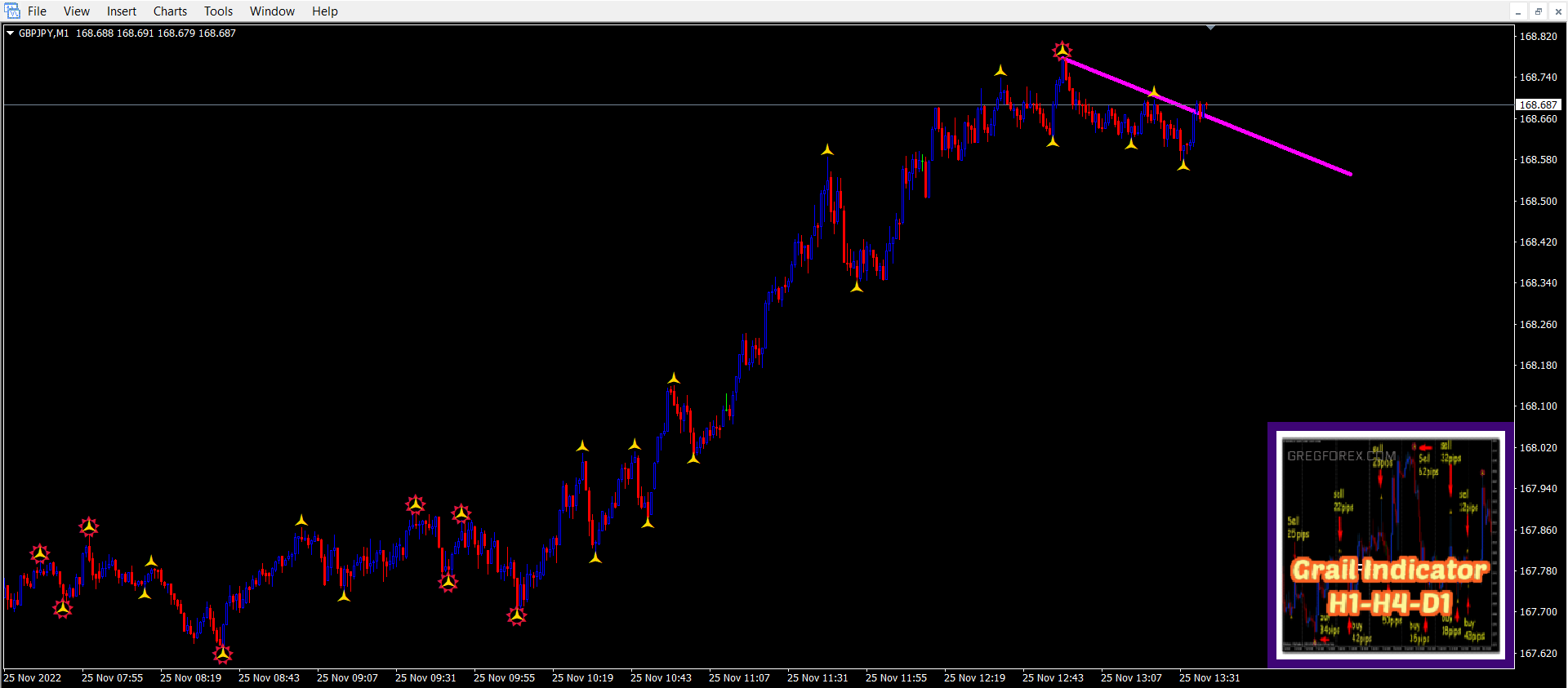1568x688 pixels.
Task: Open the Insert menu
Action: (x=122, y=11)
